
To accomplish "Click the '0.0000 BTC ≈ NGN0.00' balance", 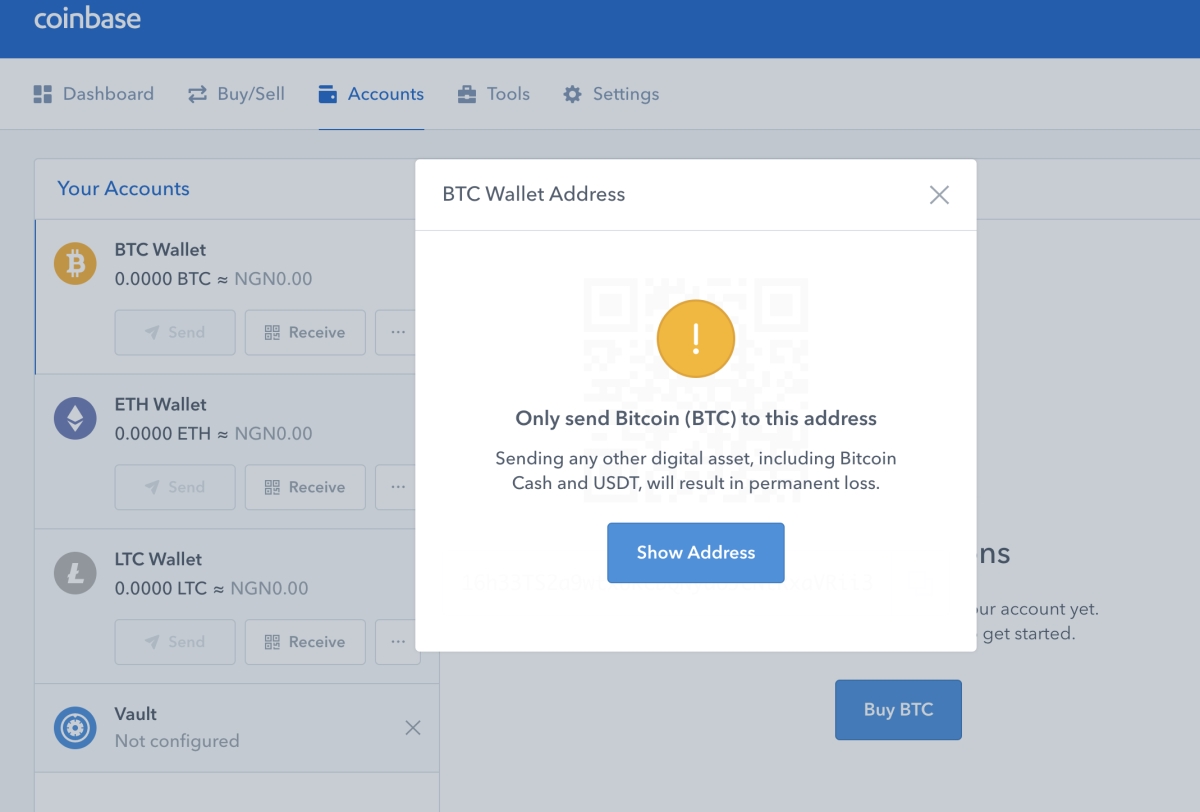I will click(x=214, y=279).
